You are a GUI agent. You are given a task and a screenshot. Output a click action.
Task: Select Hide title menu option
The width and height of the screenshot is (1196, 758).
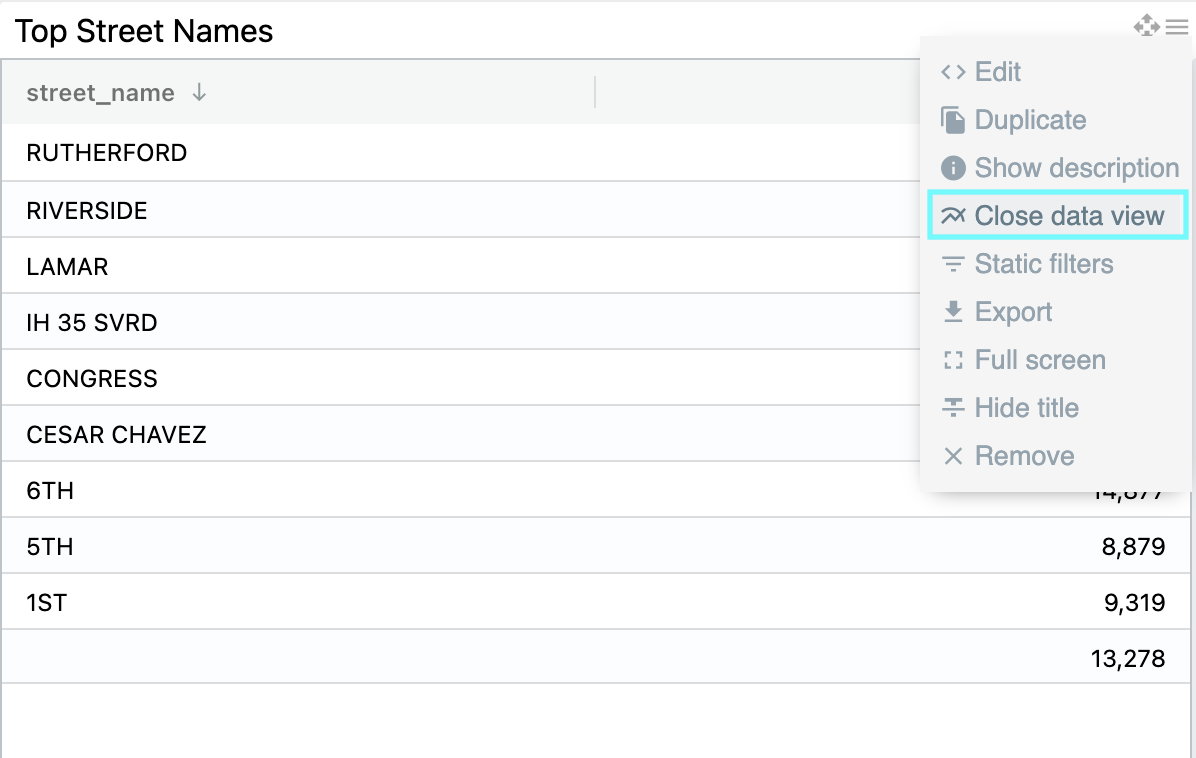pyautogui.click(x=1026, y=408)
